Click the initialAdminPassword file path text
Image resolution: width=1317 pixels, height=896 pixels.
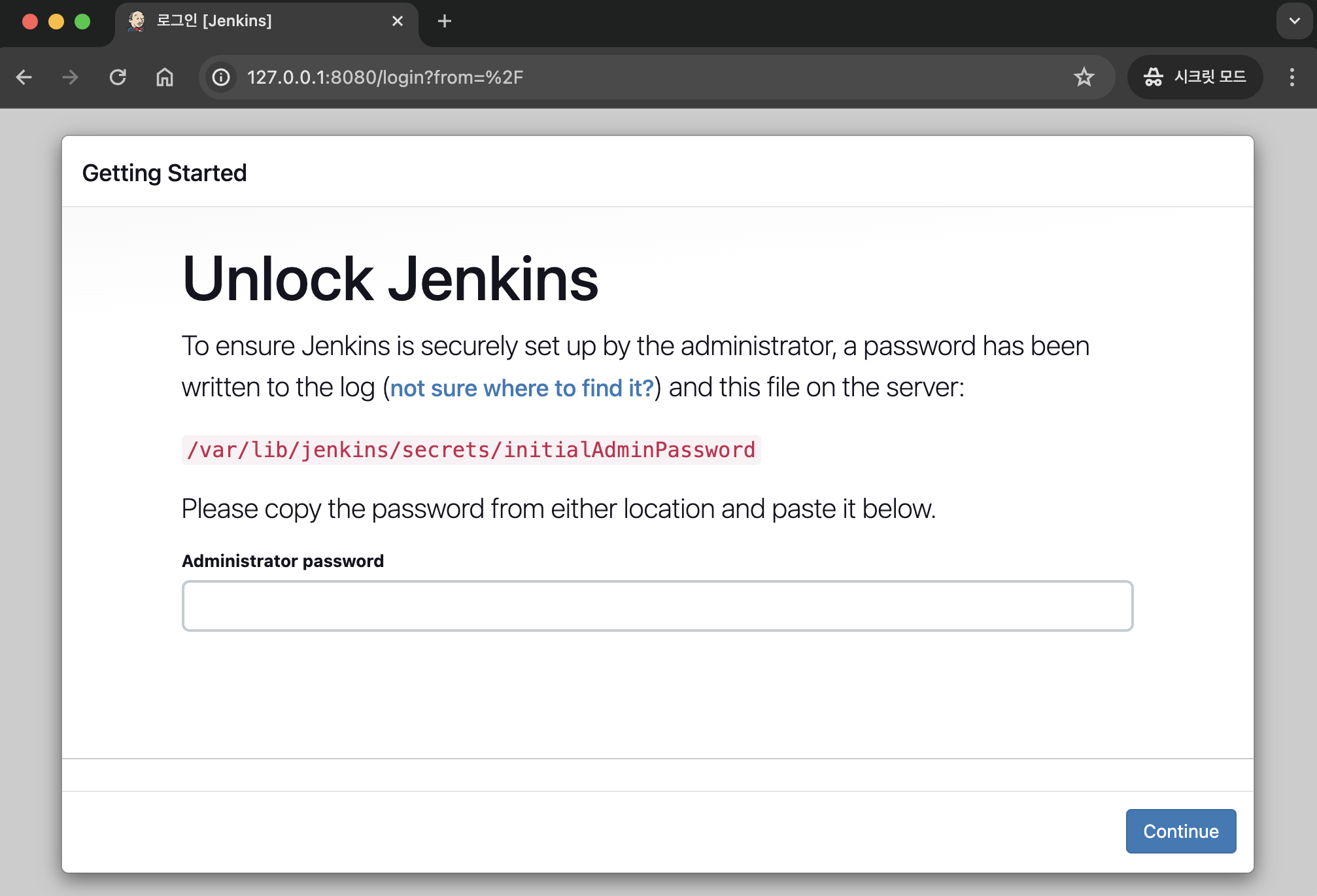471,450
